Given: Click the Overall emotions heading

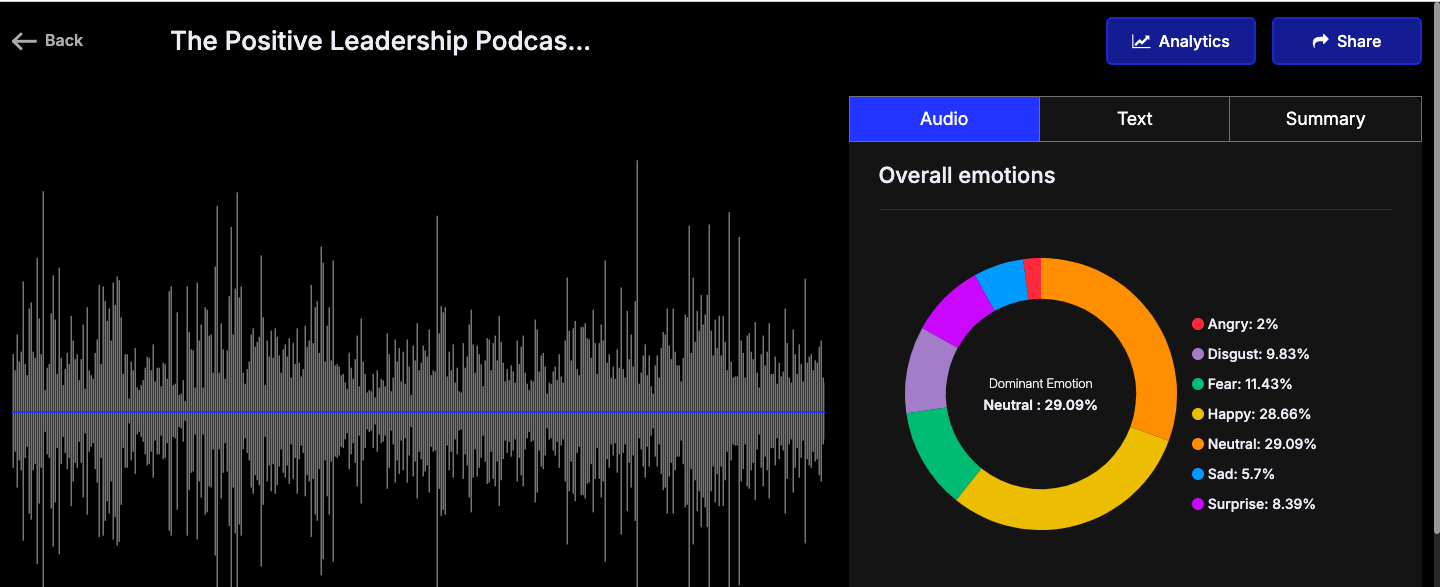Looking at the screenshot, I should (967, 175).
